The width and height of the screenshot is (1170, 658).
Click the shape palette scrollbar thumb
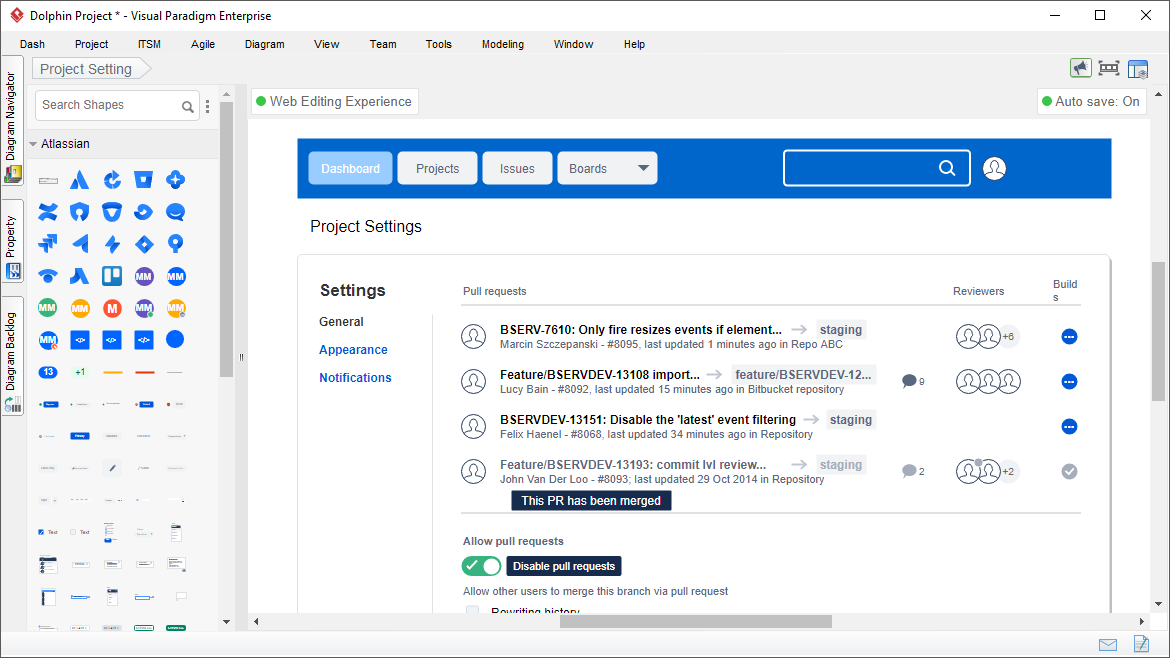(227, 239)
